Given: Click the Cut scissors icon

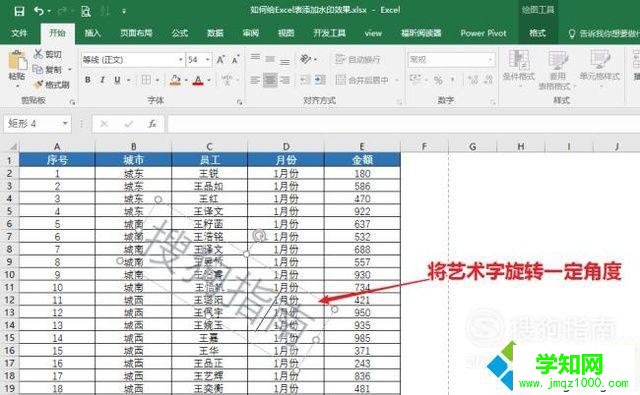Looking at the screenshot, I should [x=38, y=54].
